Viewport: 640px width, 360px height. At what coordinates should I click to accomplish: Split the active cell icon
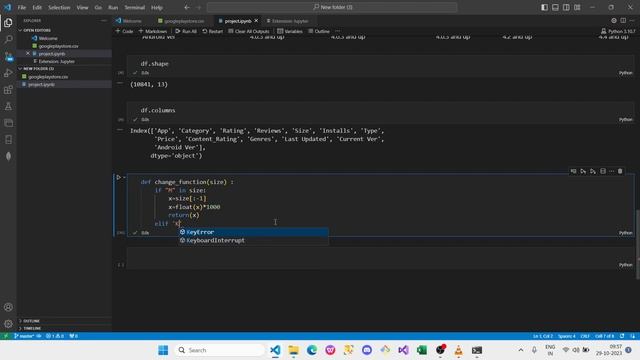click(603, 171)
